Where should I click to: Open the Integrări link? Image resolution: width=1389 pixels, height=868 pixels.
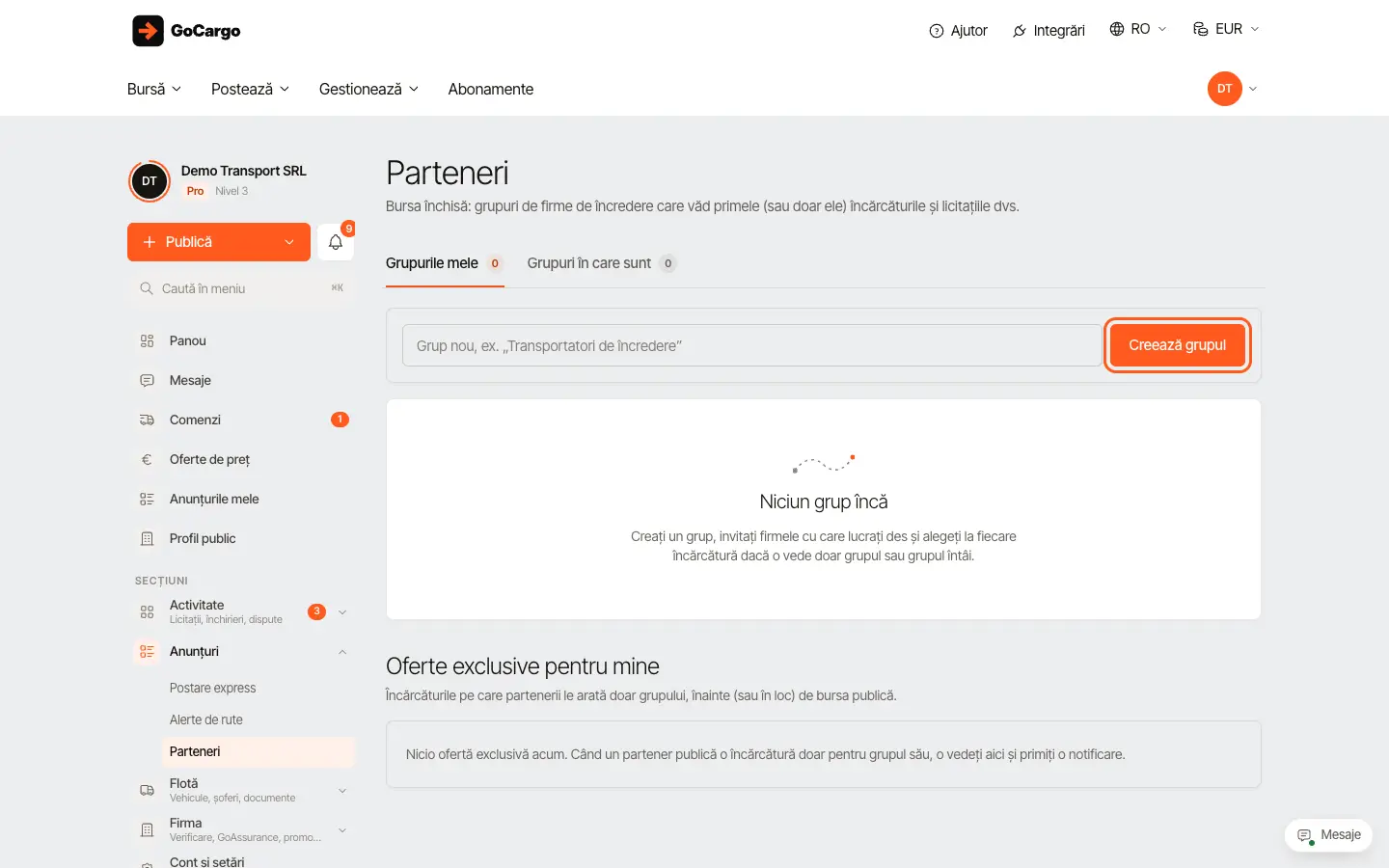pos(1049,31)
